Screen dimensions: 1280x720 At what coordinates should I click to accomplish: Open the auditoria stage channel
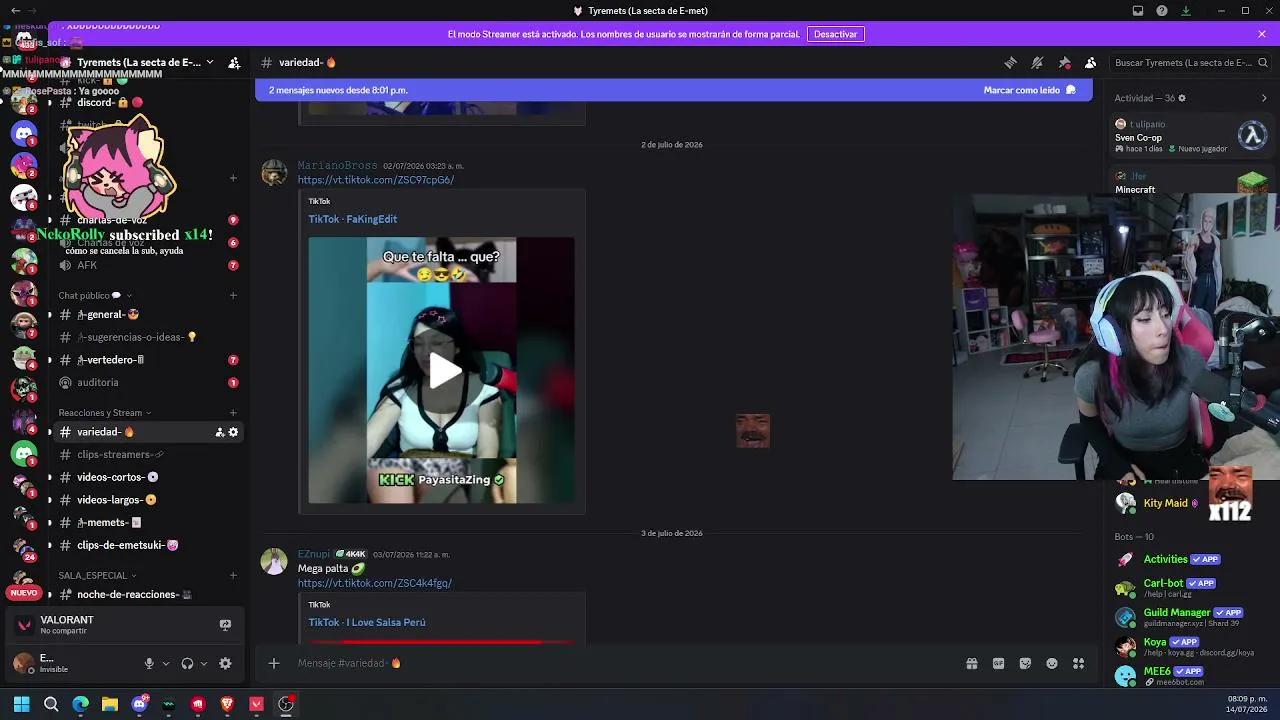(150, 382)
